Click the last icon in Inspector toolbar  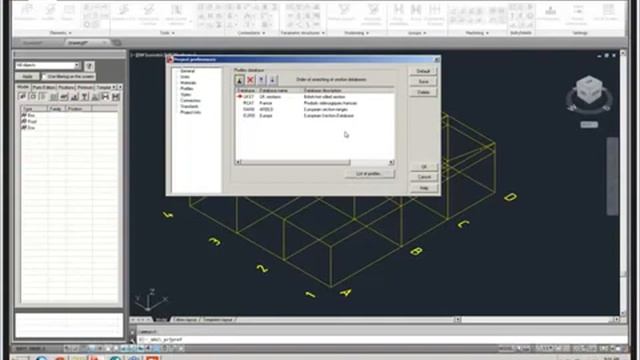[116, 97]
